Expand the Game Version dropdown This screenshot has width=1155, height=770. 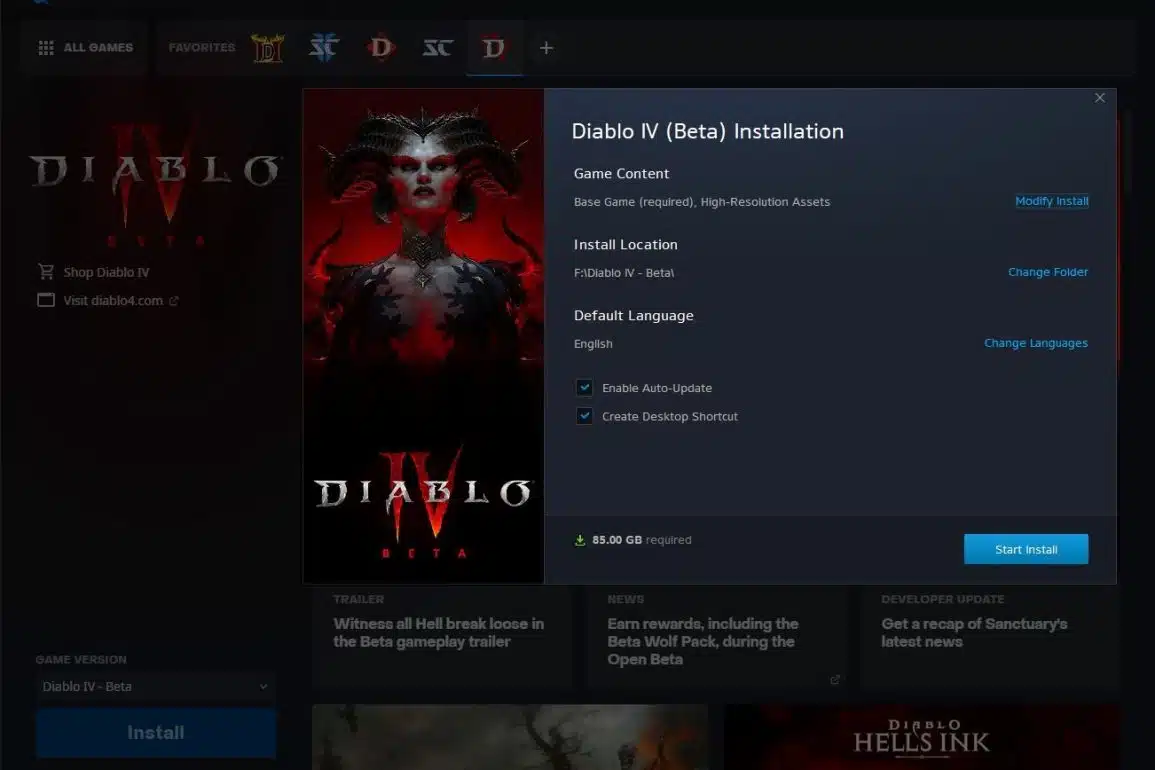coord(155,687)
